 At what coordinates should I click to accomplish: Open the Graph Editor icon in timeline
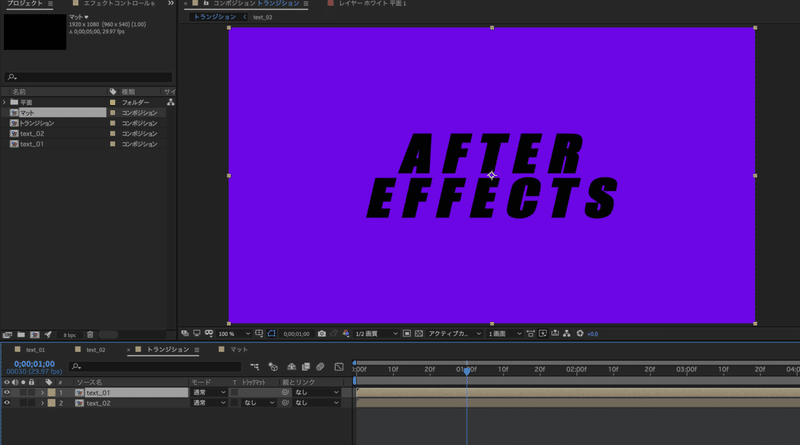(339, 366)
